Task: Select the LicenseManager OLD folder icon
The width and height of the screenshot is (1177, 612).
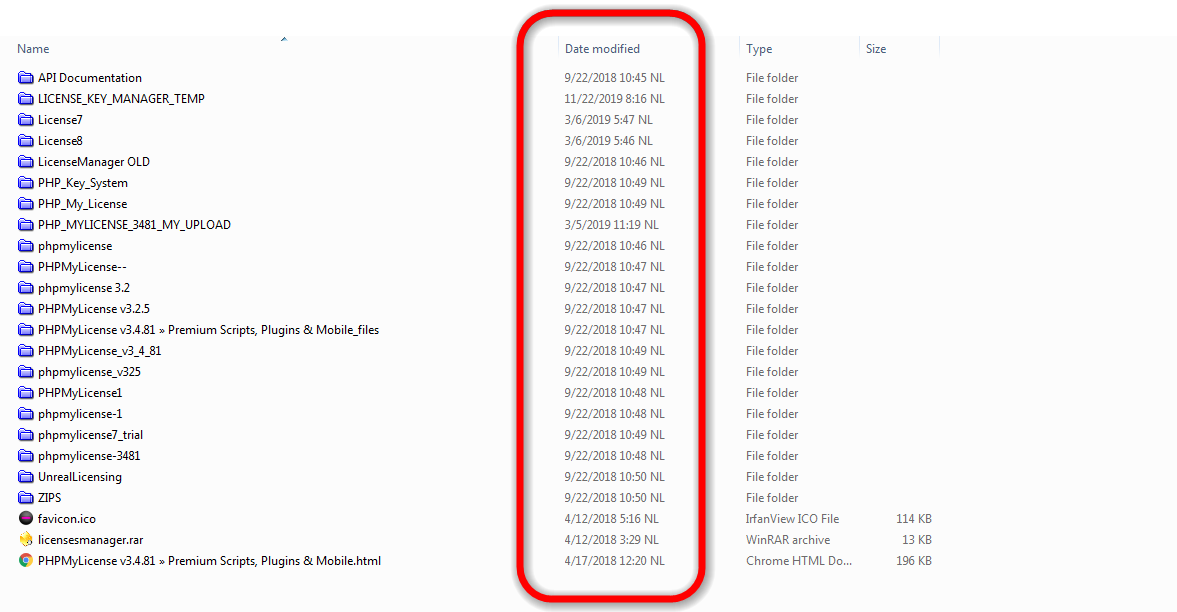Action: coord(26,161)
